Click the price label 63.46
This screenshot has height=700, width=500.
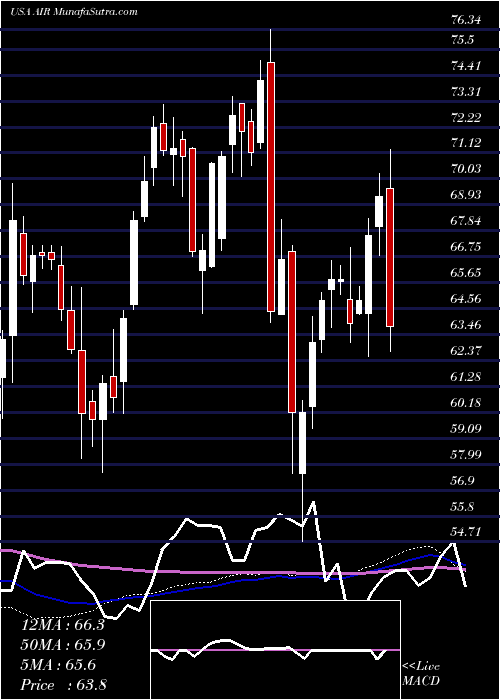click(468, 324)
